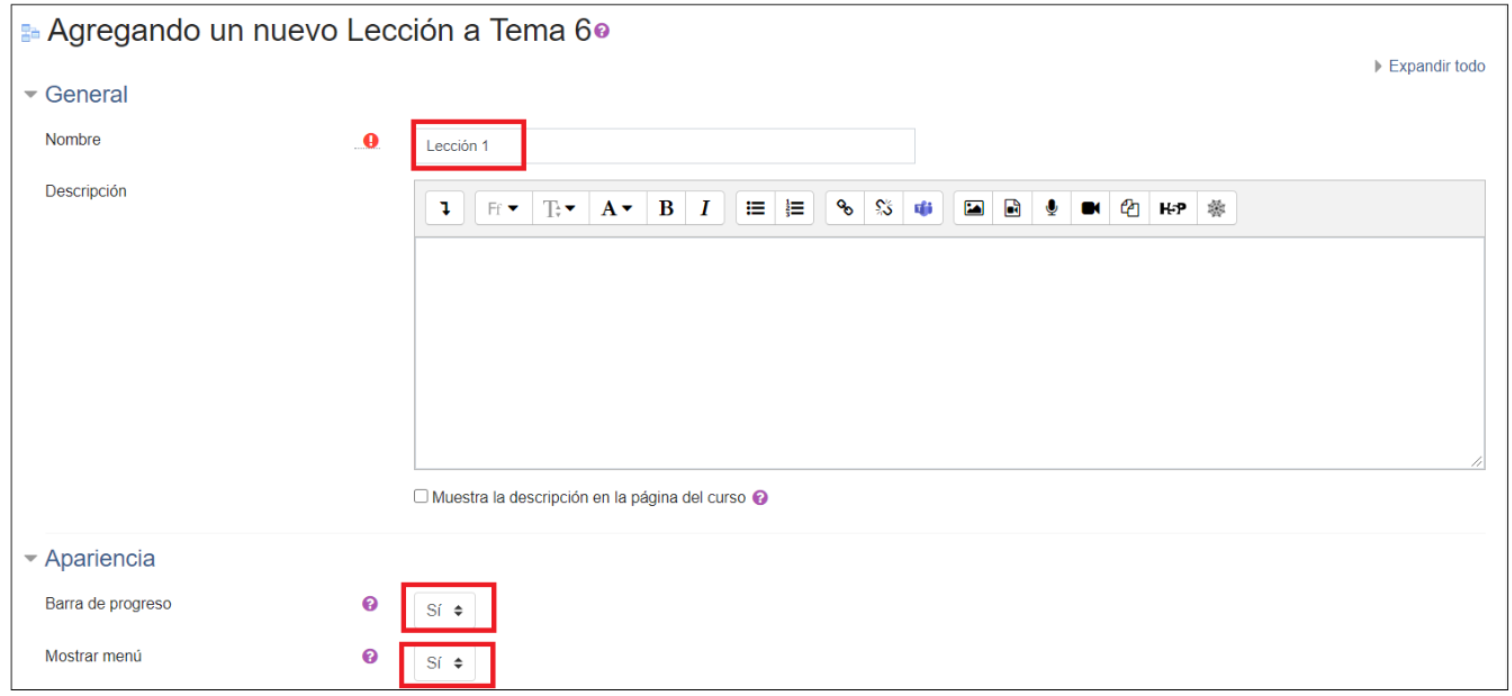Record audio with the microphone icon

(1051, 208)
